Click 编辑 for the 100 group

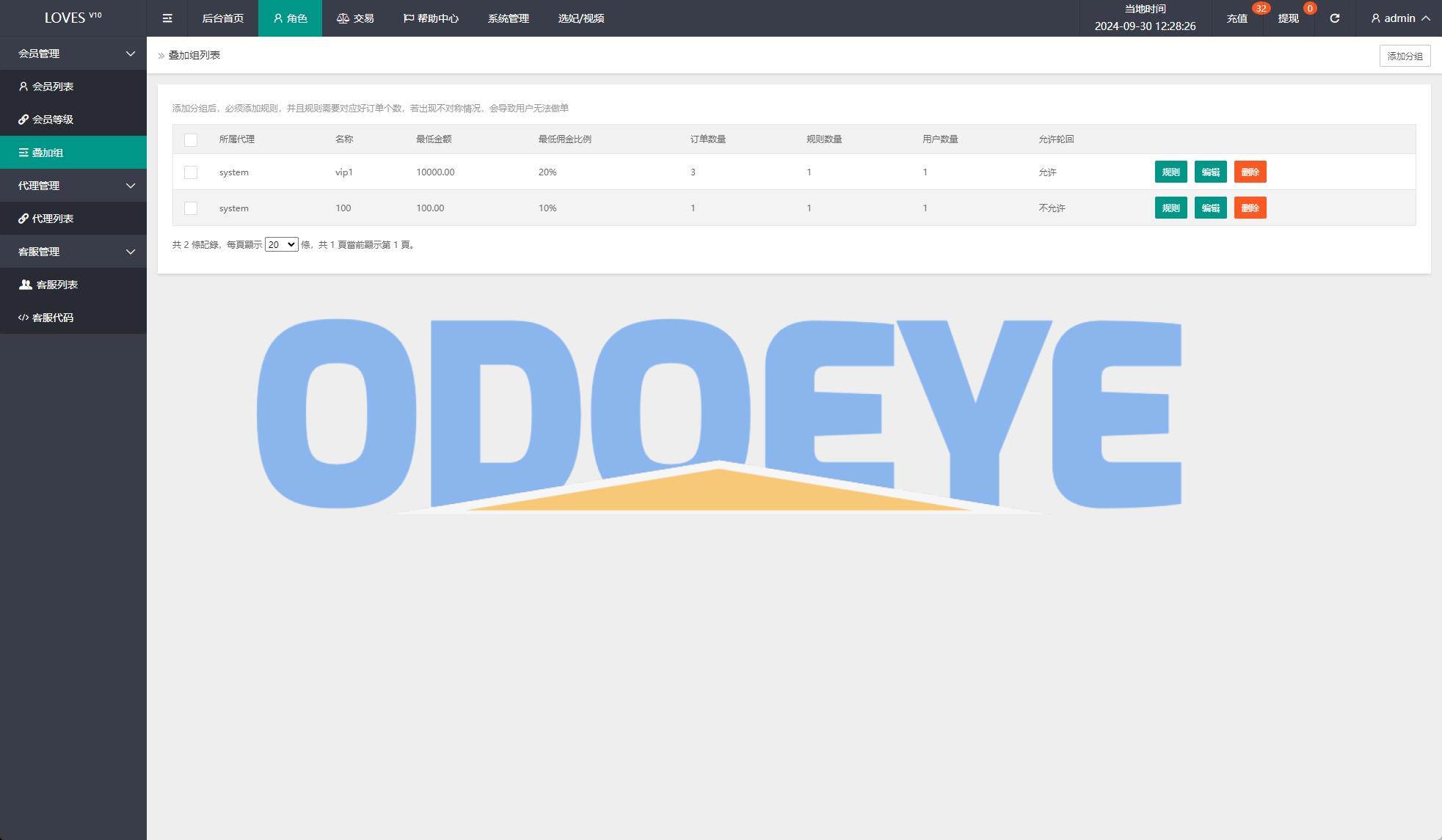pos(1210,208)
